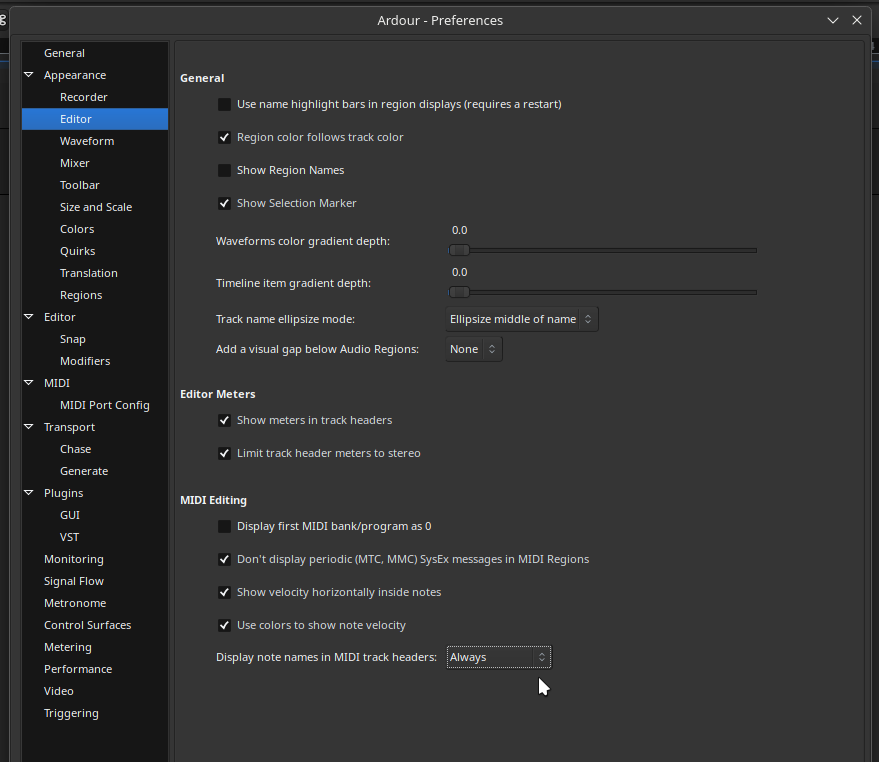This screenshot has width=879, height=762.
Task: Open Display note names dropdown set to Always
Action: [x=498, y=657]
